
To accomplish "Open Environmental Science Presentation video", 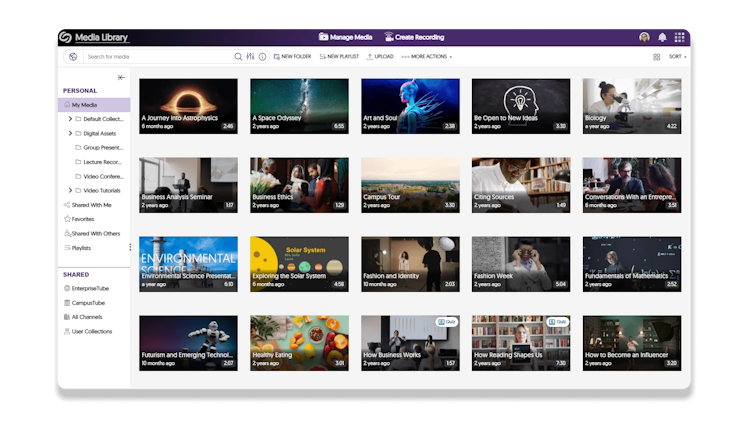I will 188,264.
